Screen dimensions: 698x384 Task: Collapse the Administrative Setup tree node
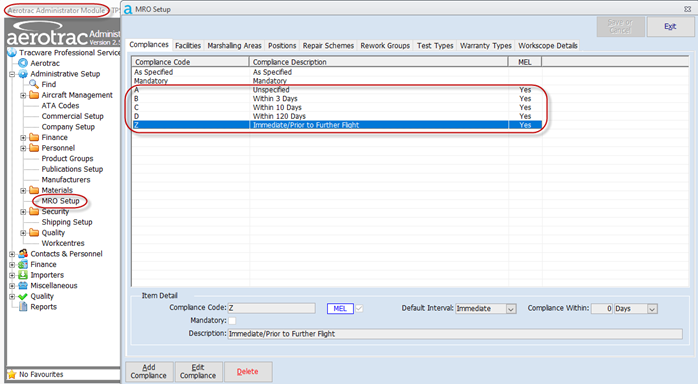[x=12, y=74]
